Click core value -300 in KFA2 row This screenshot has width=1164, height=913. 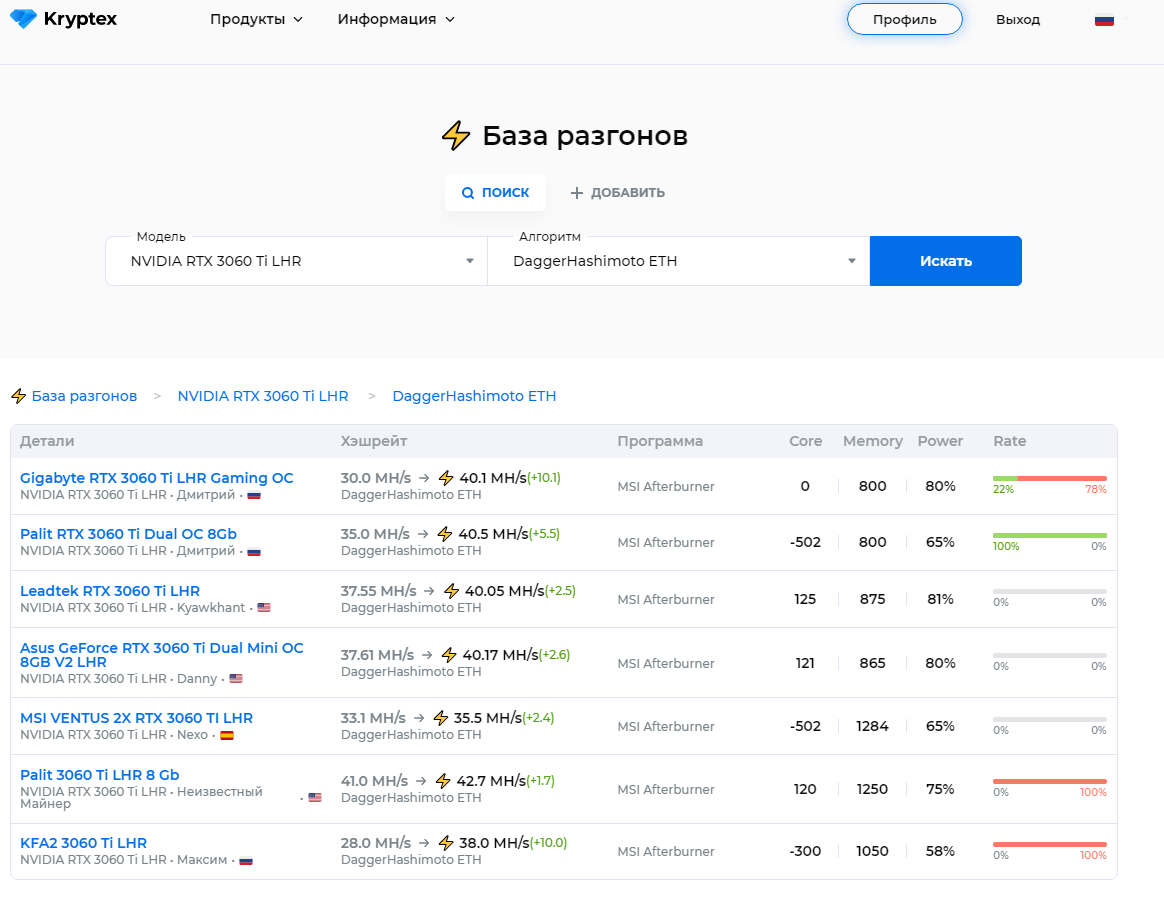805,851
